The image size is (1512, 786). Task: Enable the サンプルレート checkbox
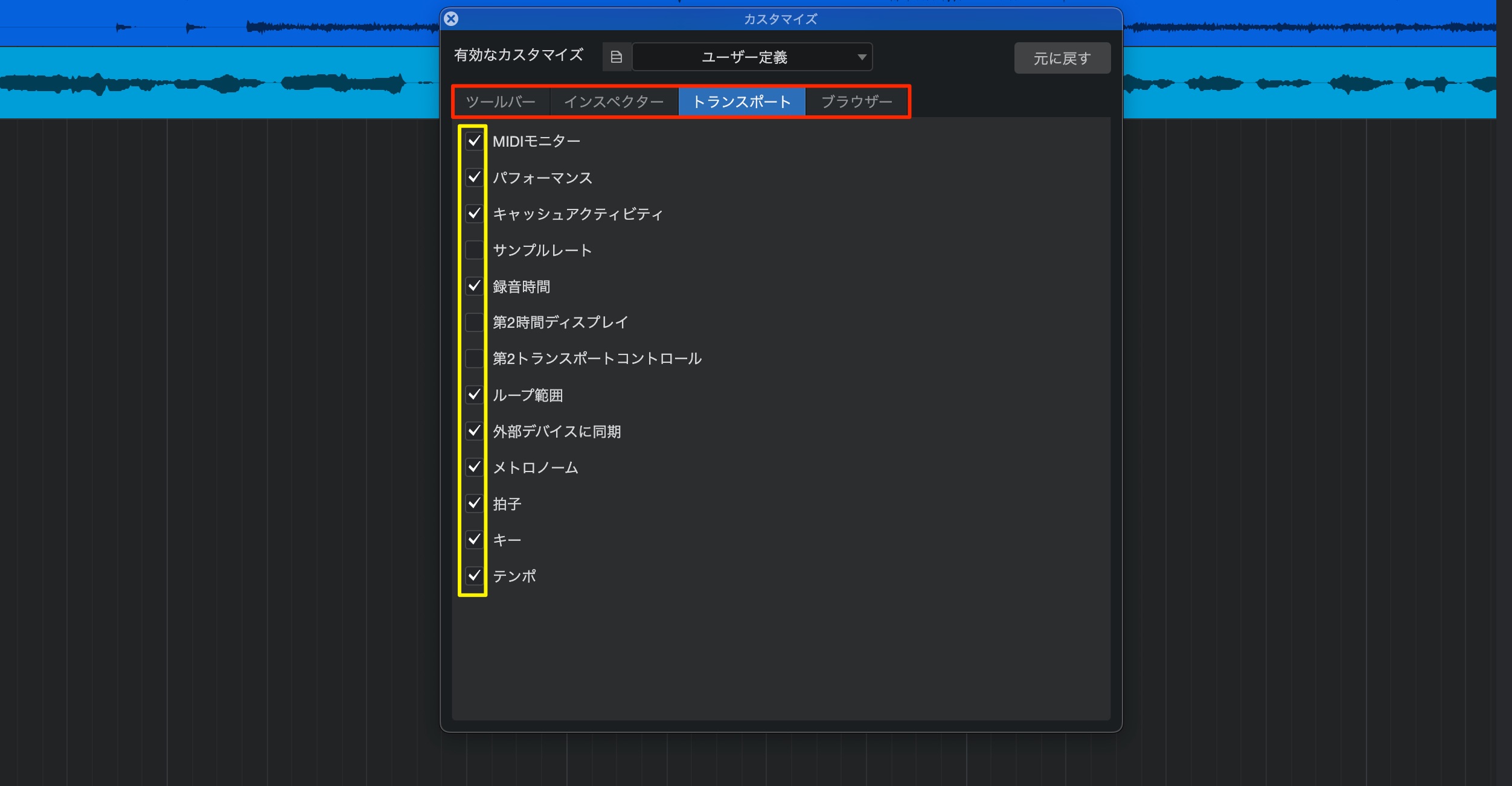pyautogui.click(x=475, y=250)
